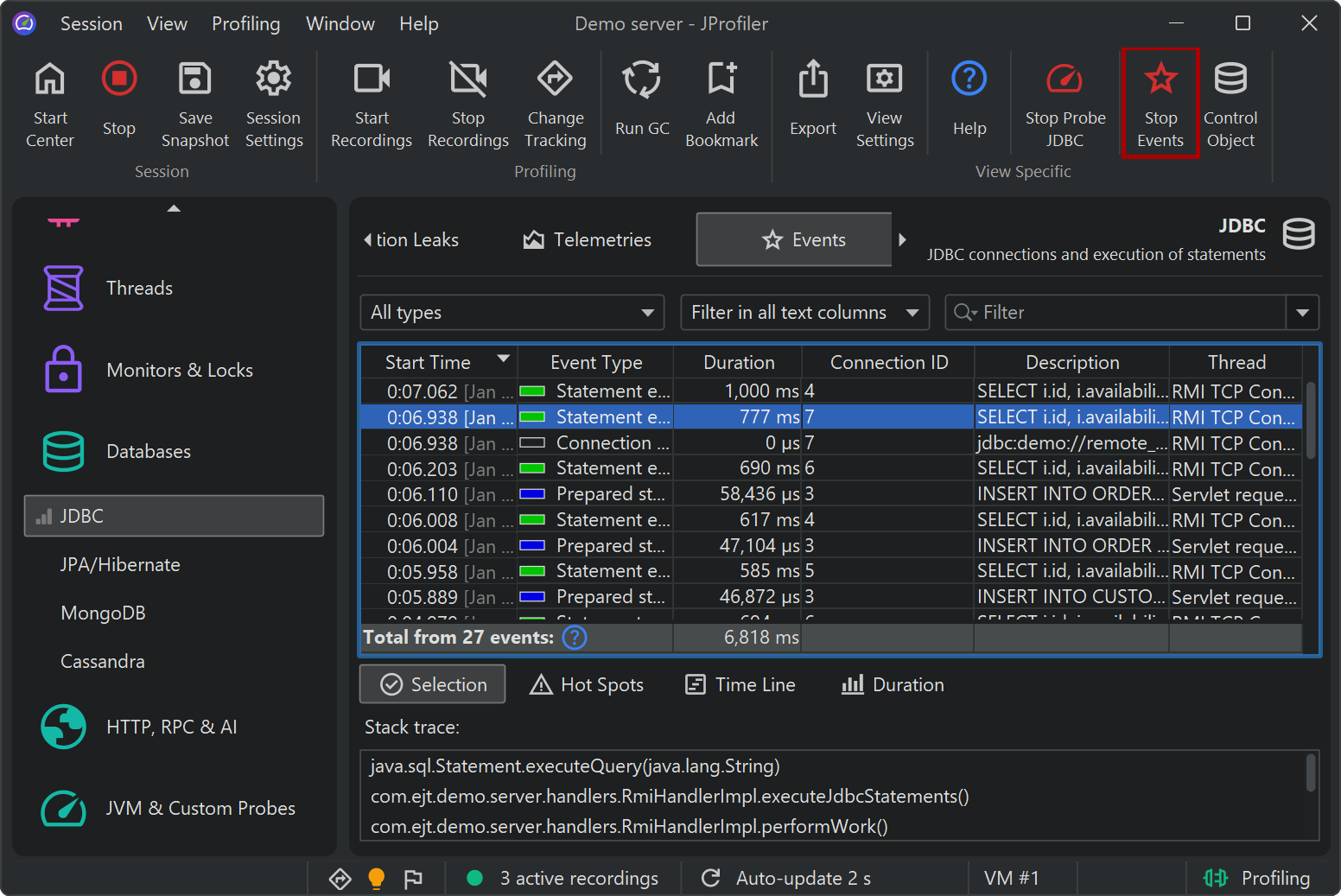This screenshot has height=896, width=1341.
Task: Open Session Settings gear icon
Action: (x=273, y=79)
